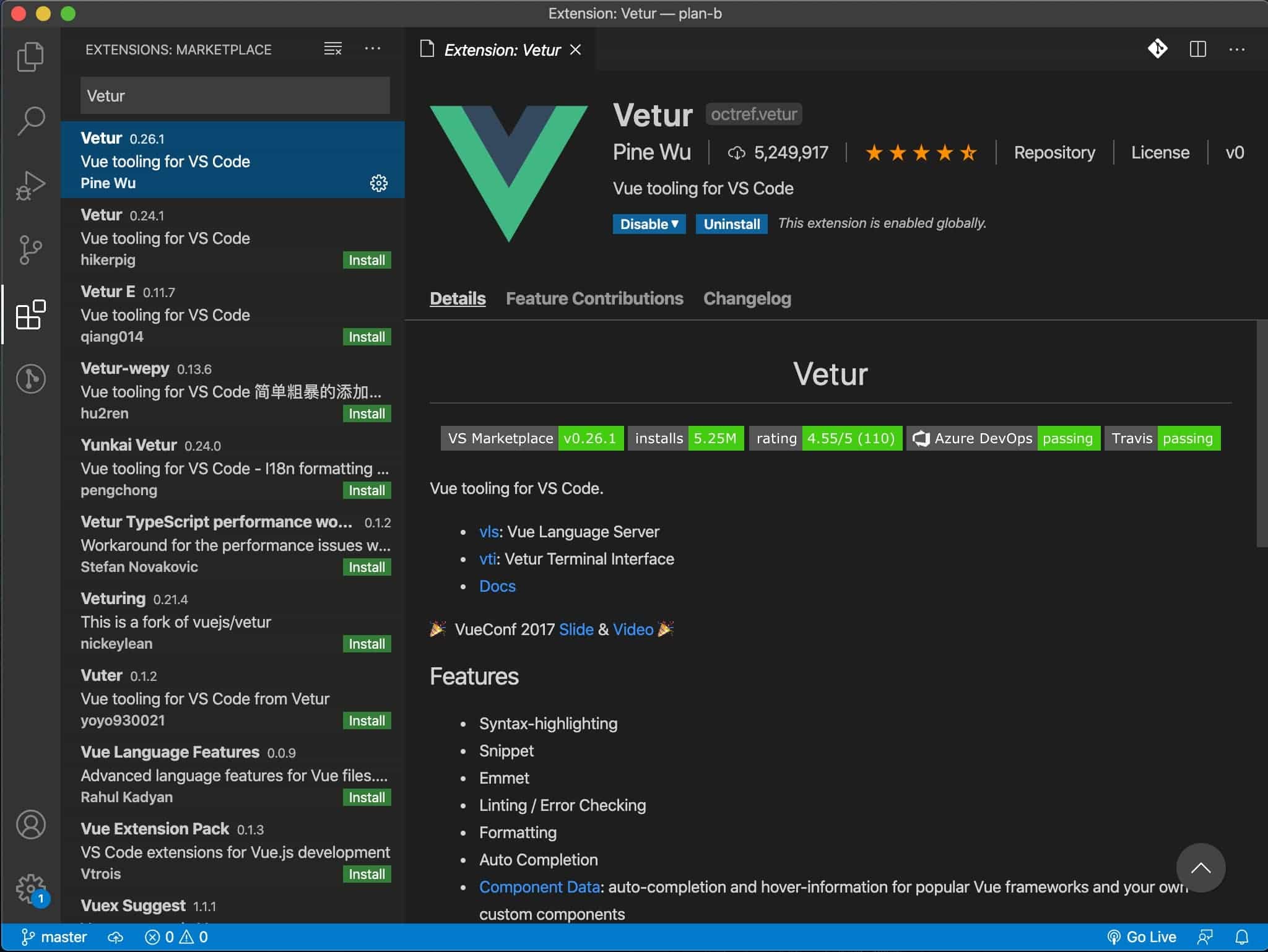
Task: Open Source Control view icon
Action: click(30, 249)
